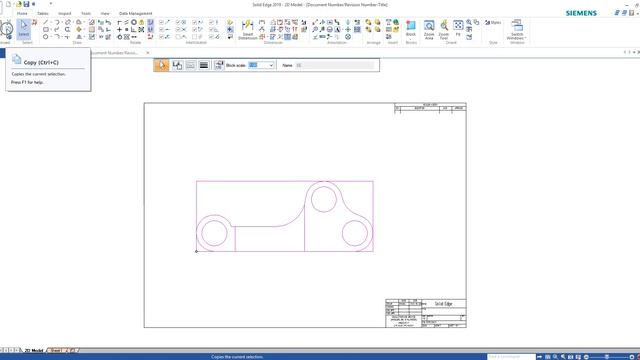Toggle fourth-column IntelliSketch checkbox bottom row

pyautogui.click(x=211, y=37)
